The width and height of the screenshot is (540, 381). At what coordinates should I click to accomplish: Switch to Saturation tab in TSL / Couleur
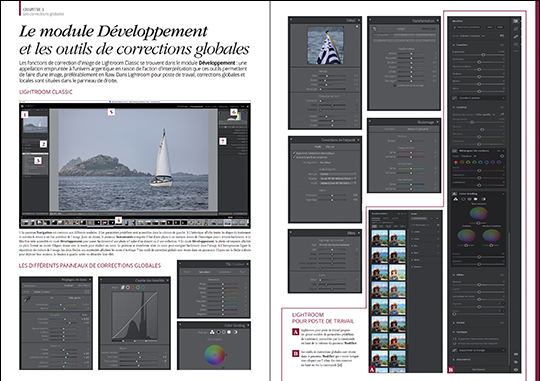pyautogui.click(x=204, y=272)
